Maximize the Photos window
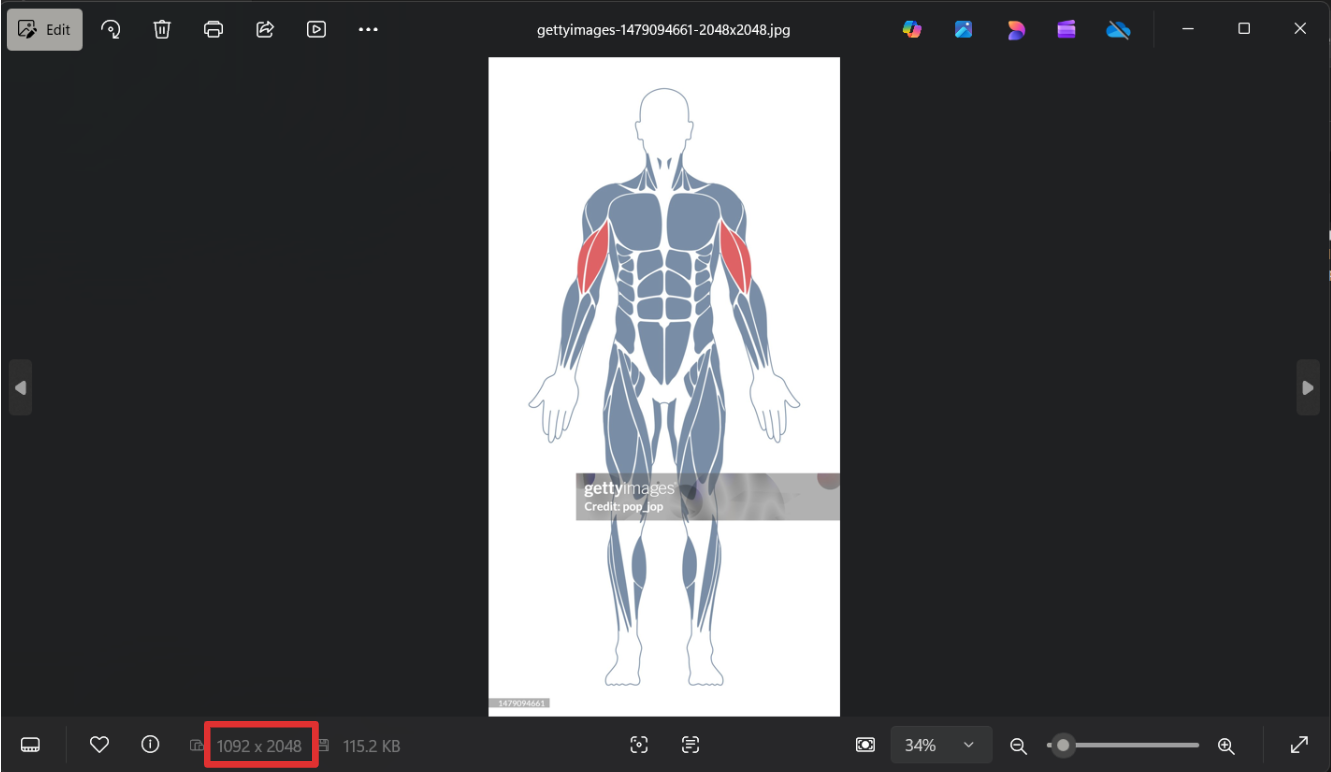Image resolution: width=1331 pixels, height=772 pixels. point(1244,29)
